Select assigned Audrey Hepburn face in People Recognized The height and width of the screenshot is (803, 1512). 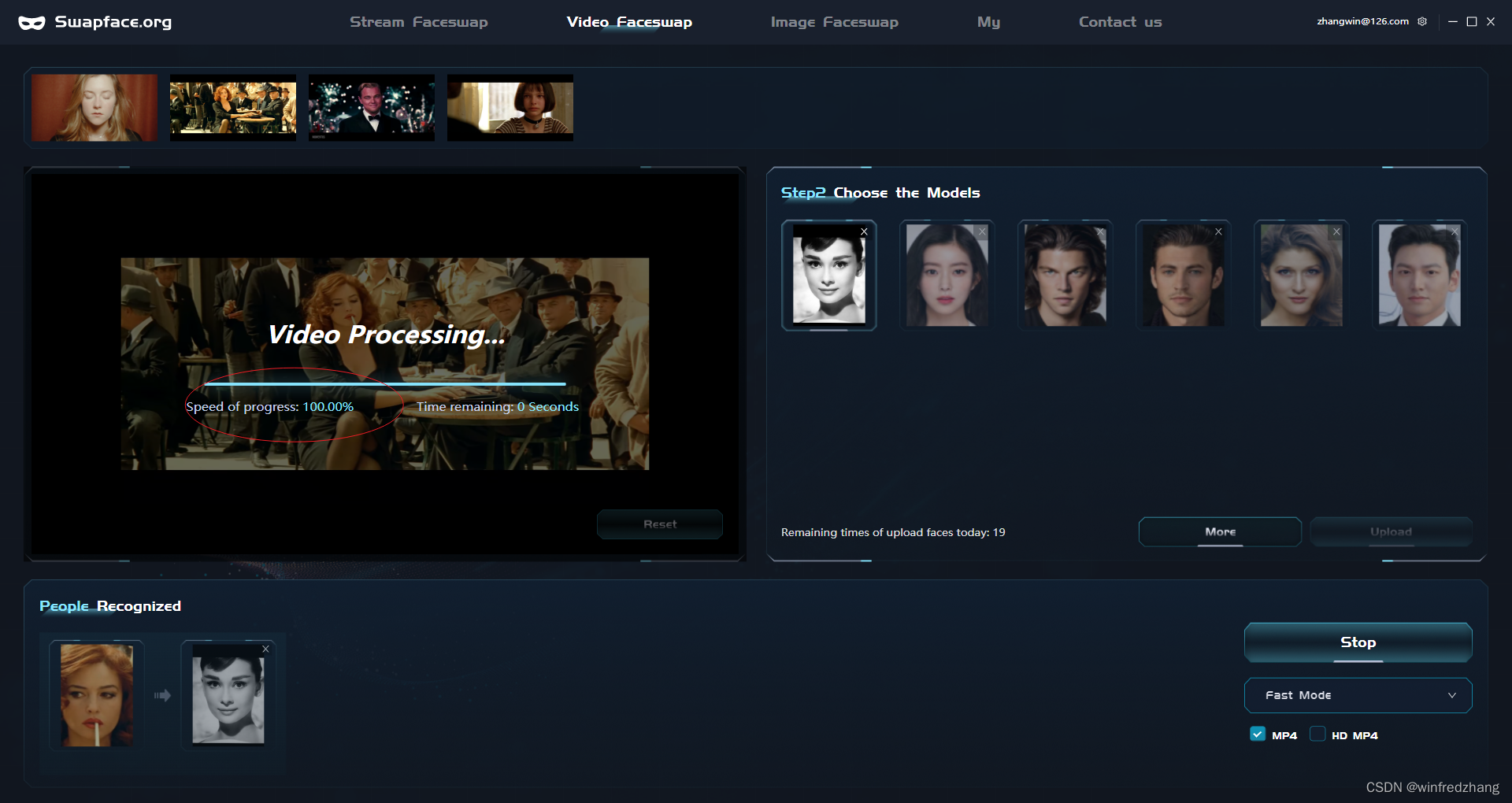point(228,695)
